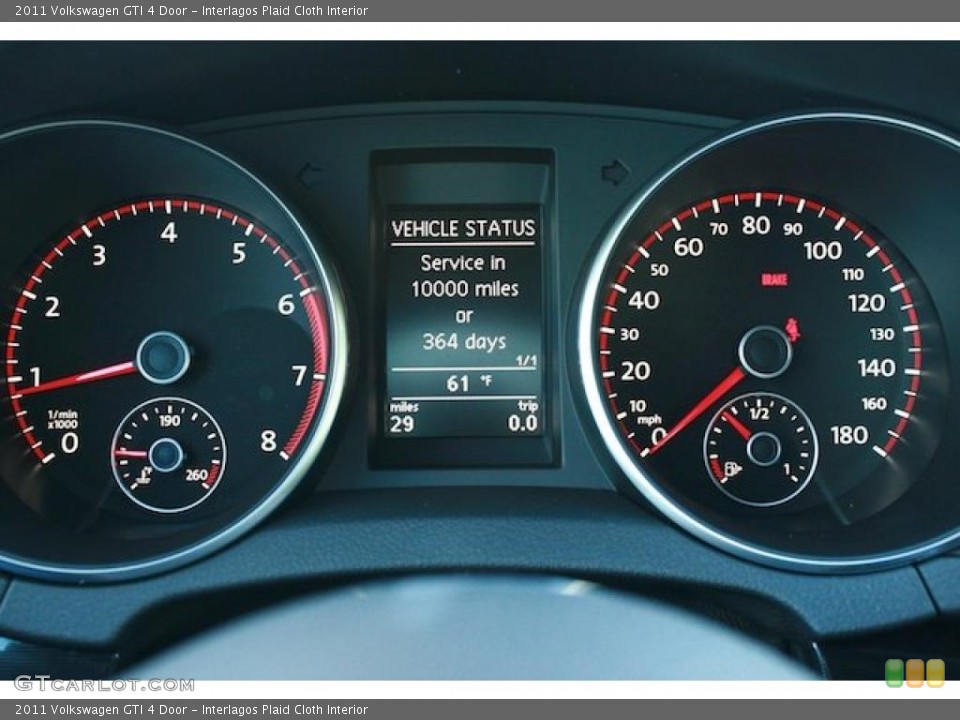The image size is (960, 720).
Task: Click the 80 mark on the speedometer
Action: click(756, 225)
